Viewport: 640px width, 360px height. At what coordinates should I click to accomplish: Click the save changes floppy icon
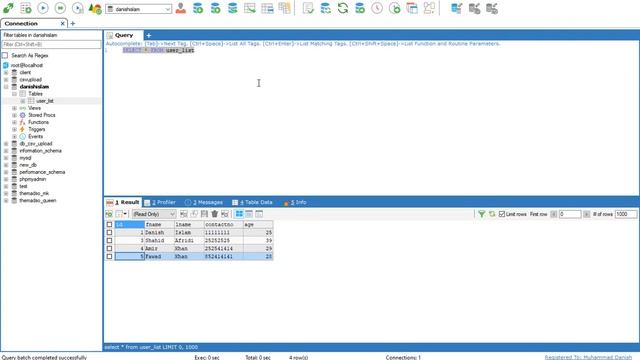(204, 214)
